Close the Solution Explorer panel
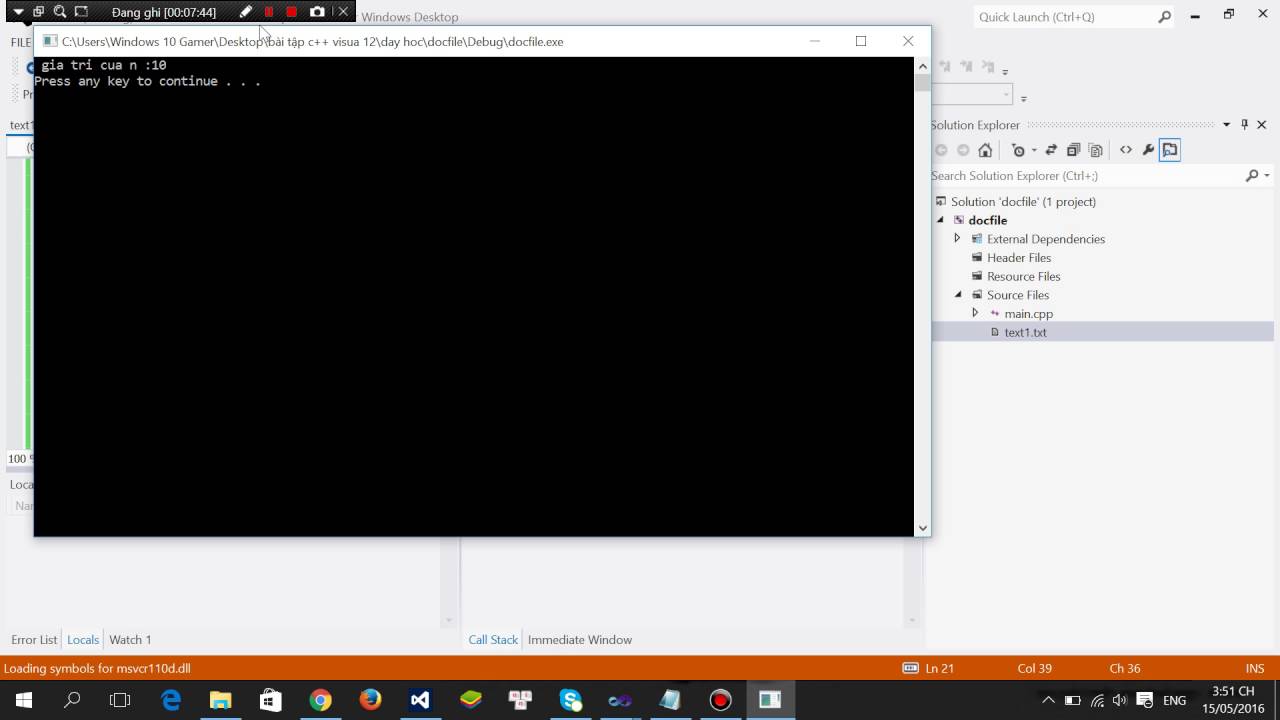Screen dimensions: 1280x720 click(1263, 125)
